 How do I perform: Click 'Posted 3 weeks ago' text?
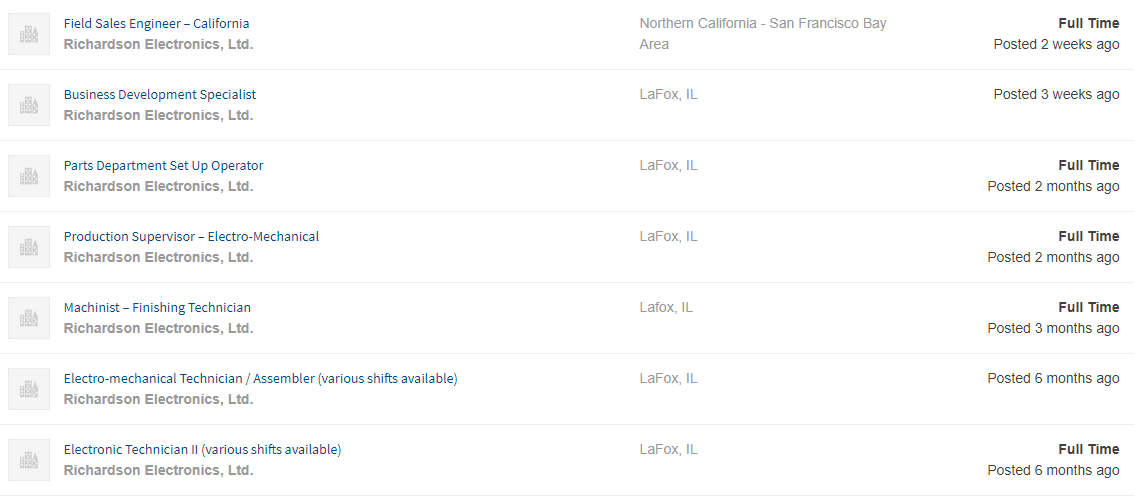1056,94
